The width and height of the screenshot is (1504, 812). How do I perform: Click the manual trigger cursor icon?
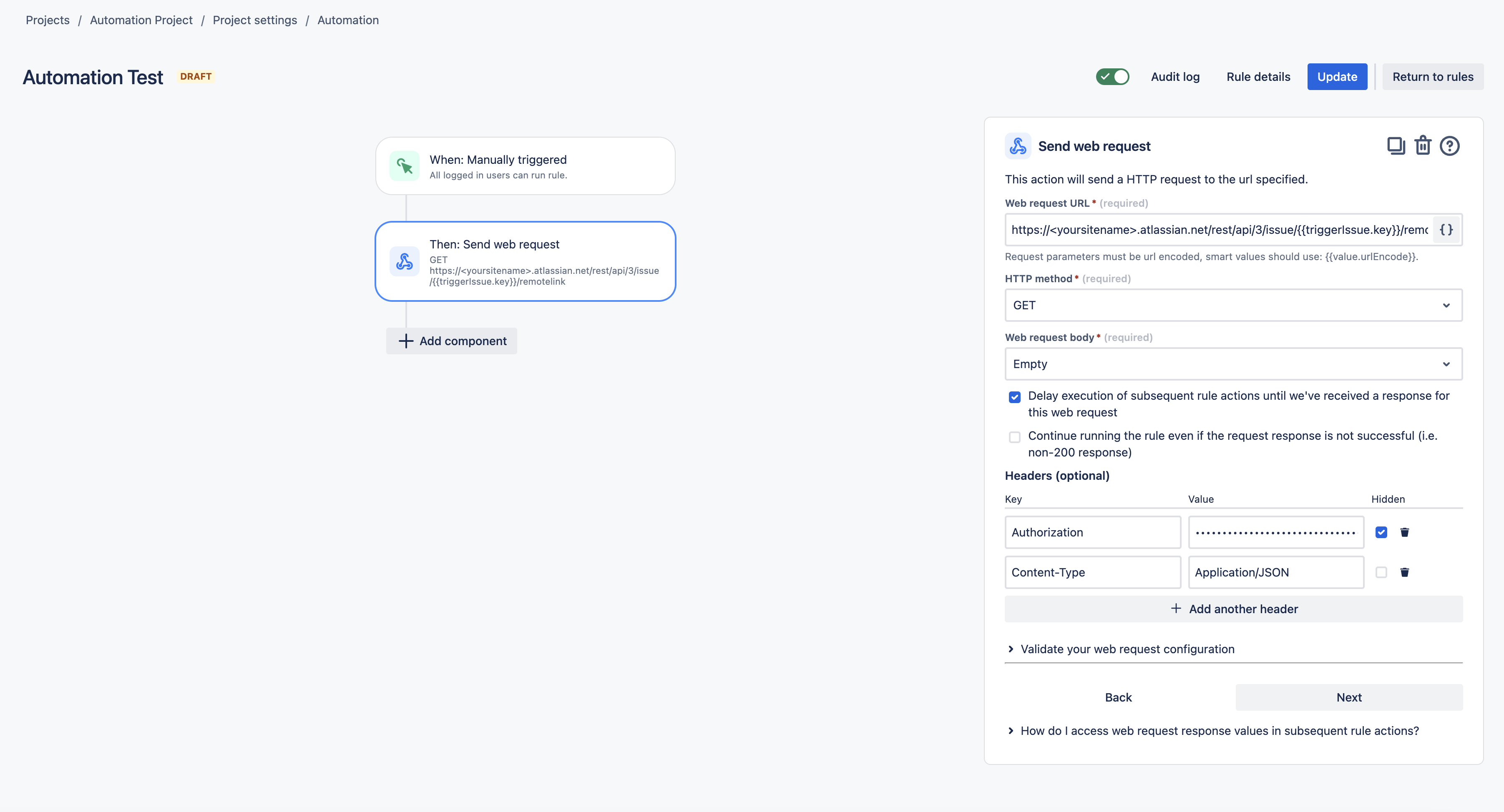click(x=405, y=166)
